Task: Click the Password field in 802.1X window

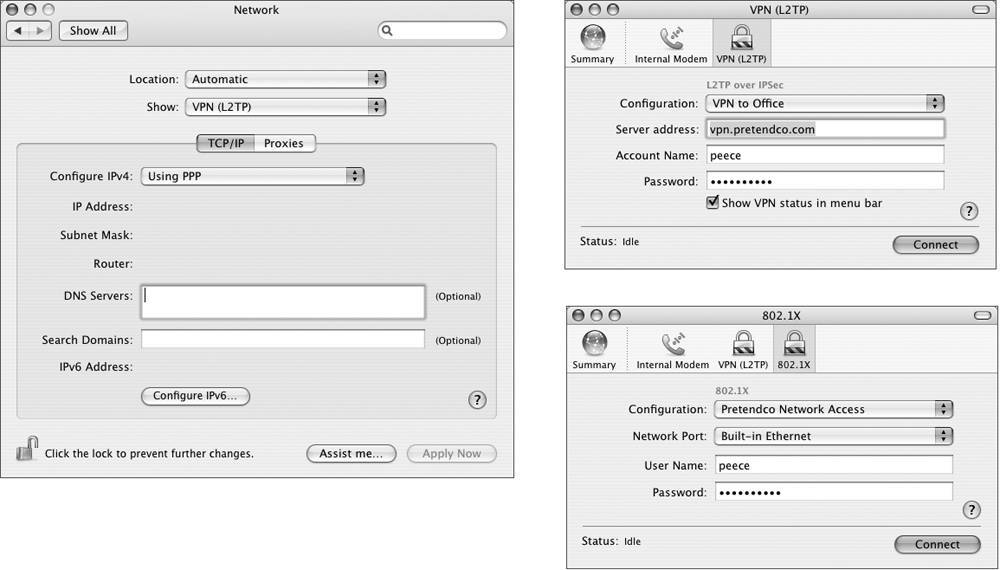Action: (x=834, y=492)
